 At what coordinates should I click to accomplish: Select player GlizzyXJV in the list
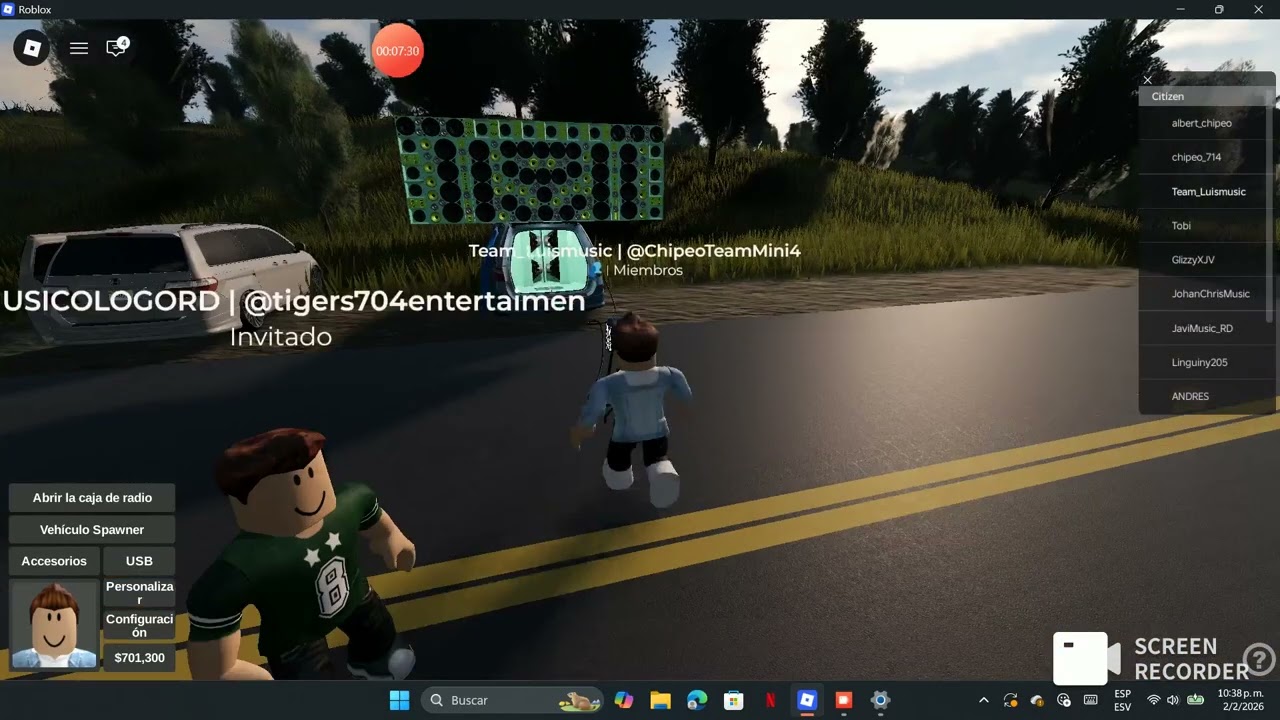[x=1204, y=259]
